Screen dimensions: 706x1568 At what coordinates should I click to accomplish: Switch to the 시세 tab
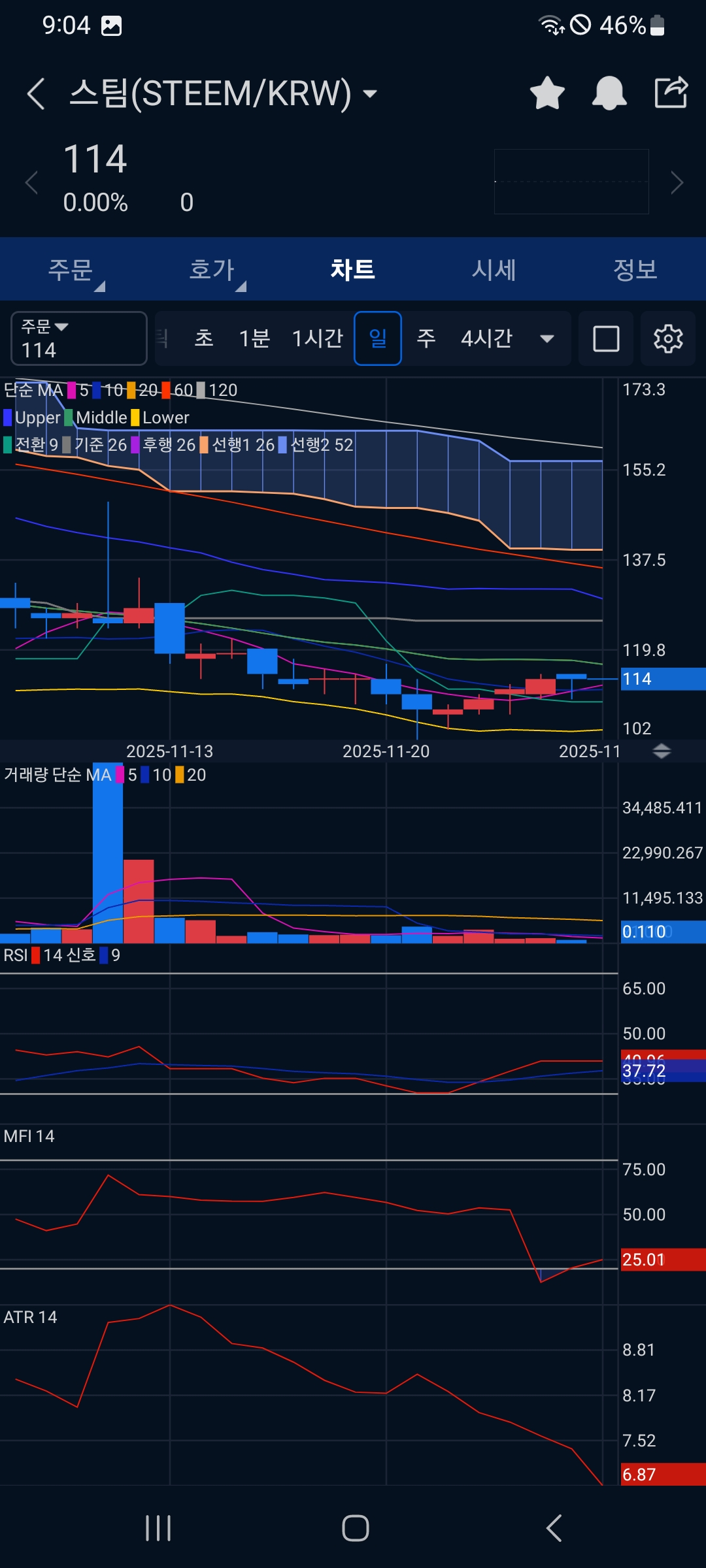[x=494, y=269]
